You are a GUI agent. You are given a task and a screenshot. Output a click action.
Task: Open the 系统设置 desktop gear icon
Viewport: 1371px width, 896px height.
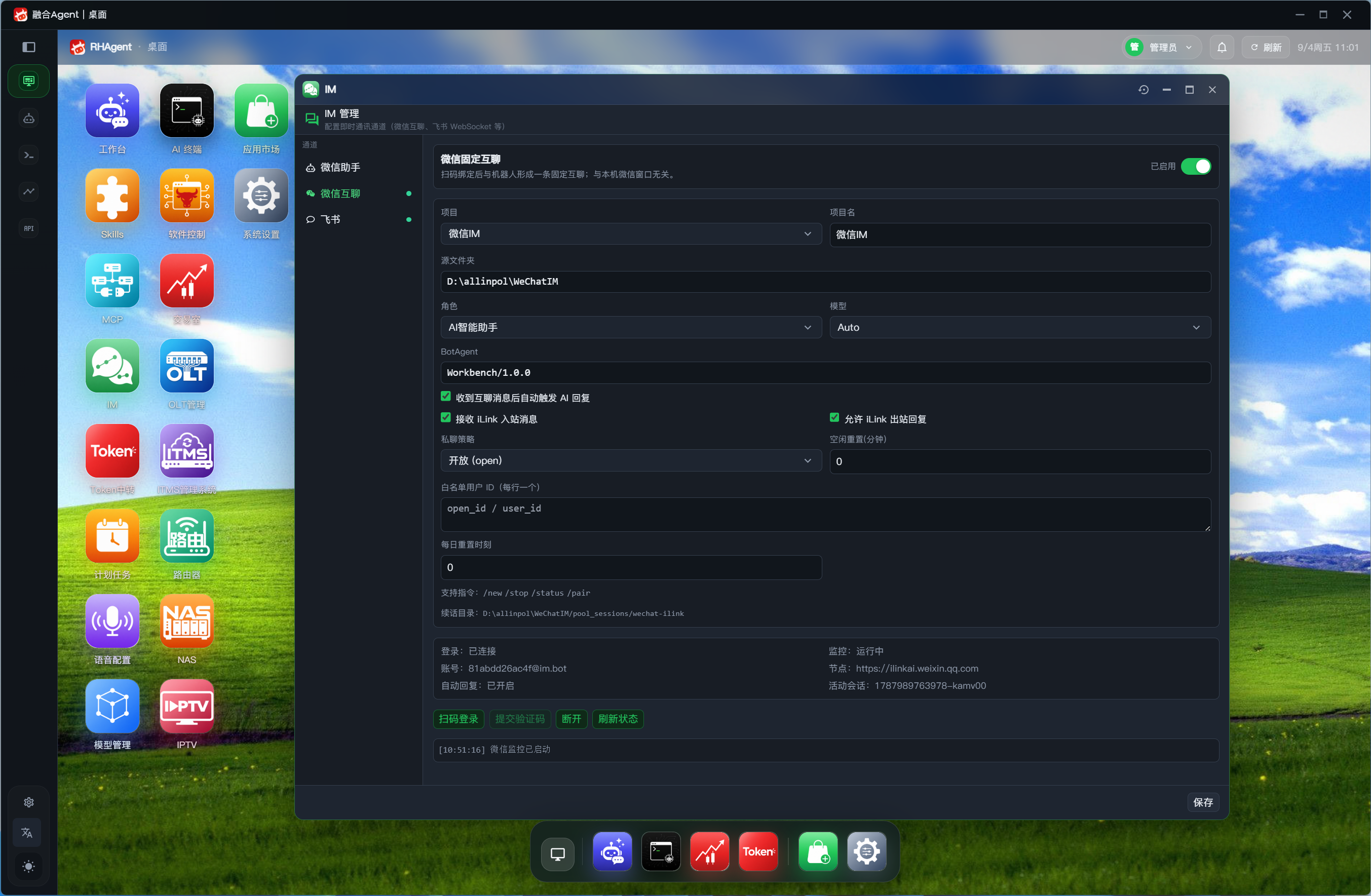(x=261, y=197)
